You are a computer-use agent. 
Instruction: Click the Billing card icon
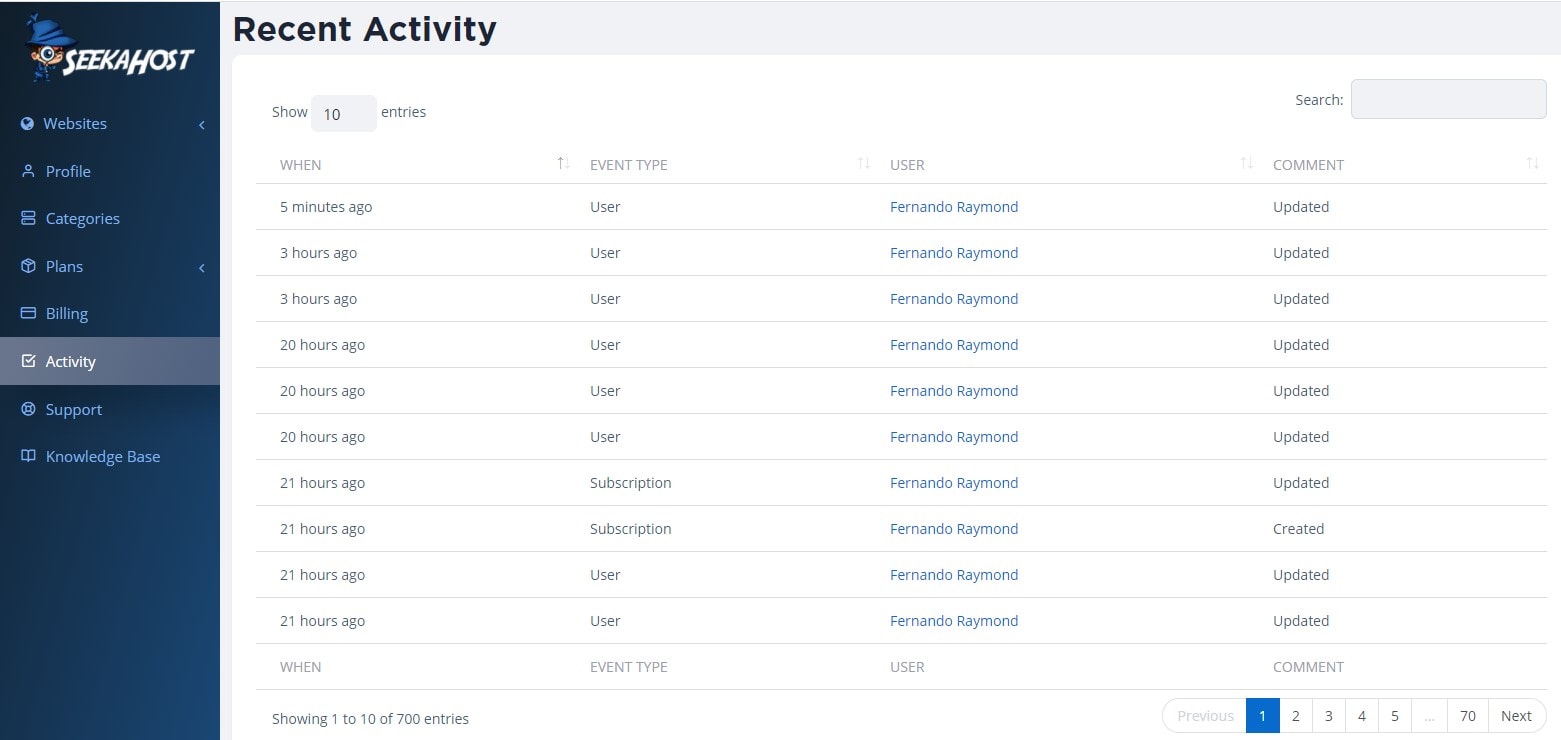click(28, 313)
